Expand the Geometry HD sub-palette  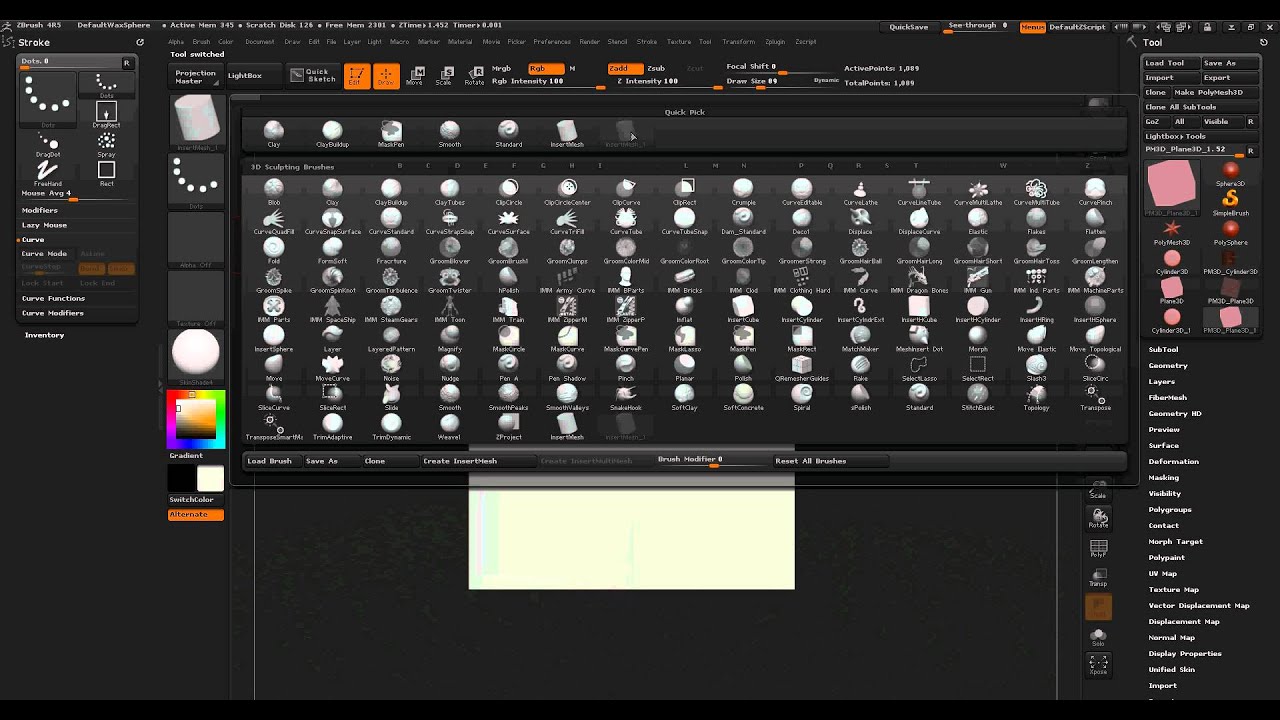tap(1175, 413)
